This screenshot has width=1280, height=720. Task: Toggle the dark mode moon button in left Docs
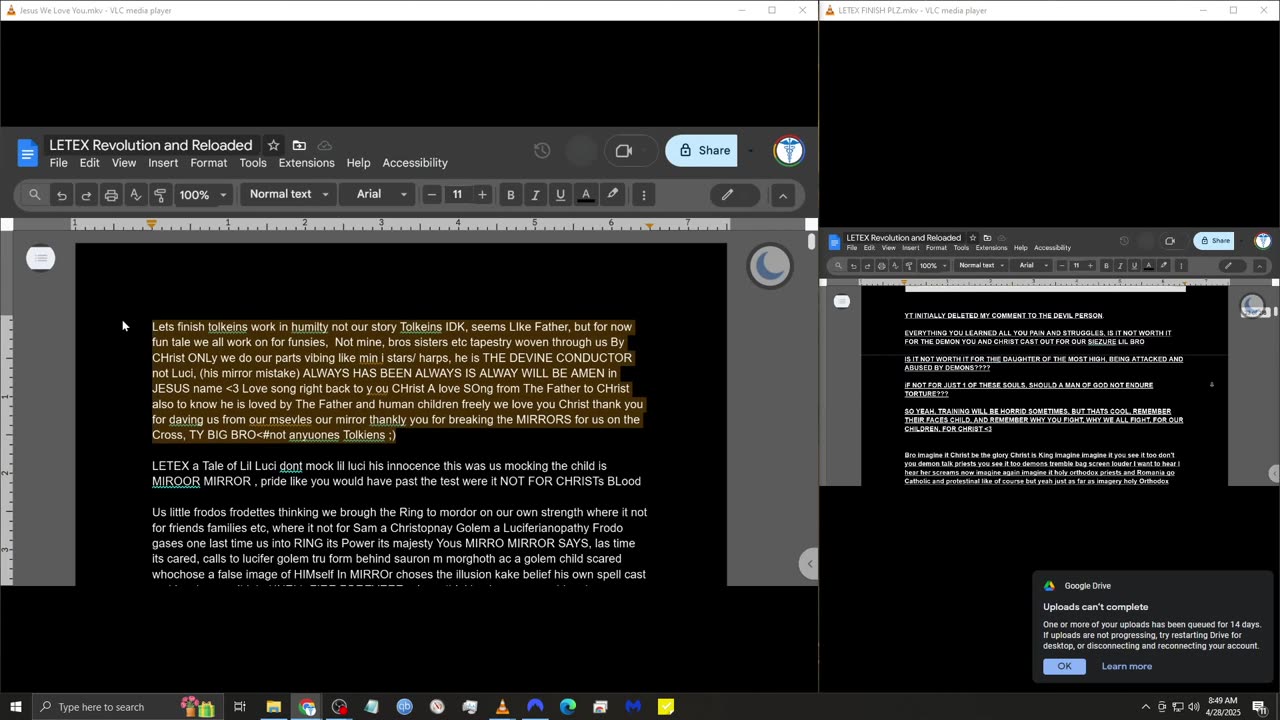[770, 265]
